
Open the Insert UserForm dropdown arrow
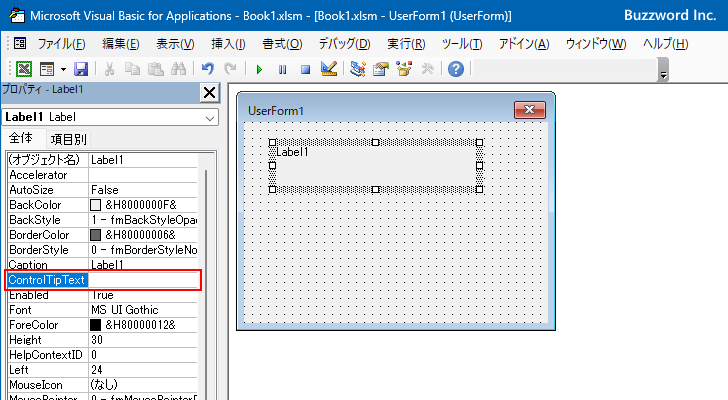pyautogui.click(x=63, y=70)
